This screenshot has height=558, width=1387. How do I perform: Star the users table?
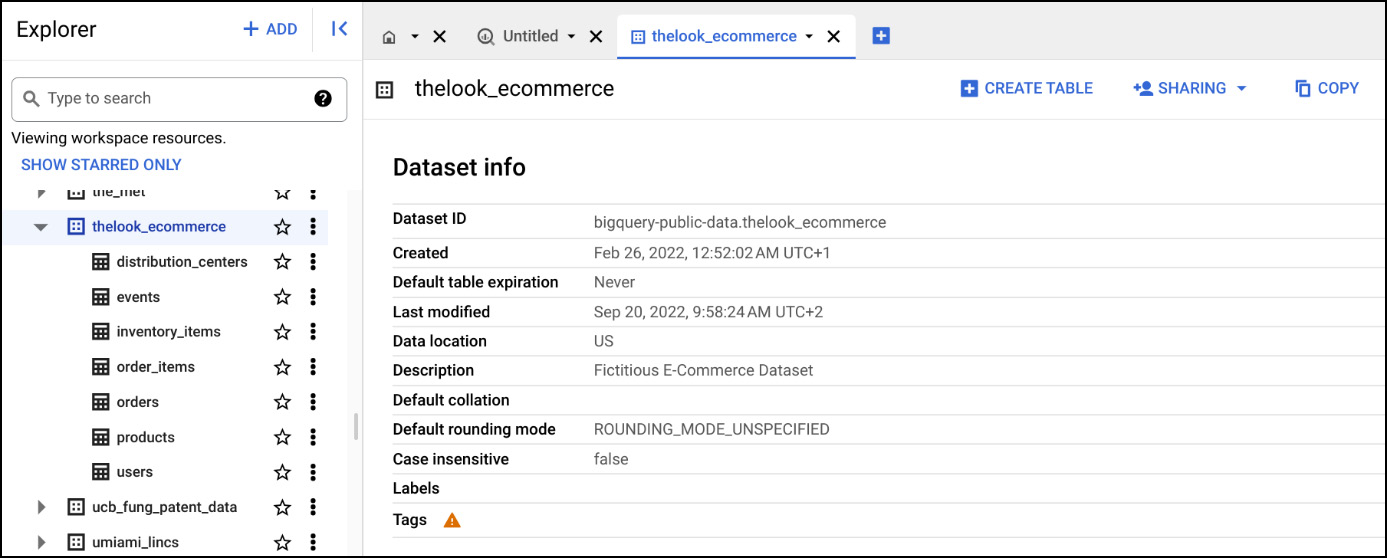point(283,472)
